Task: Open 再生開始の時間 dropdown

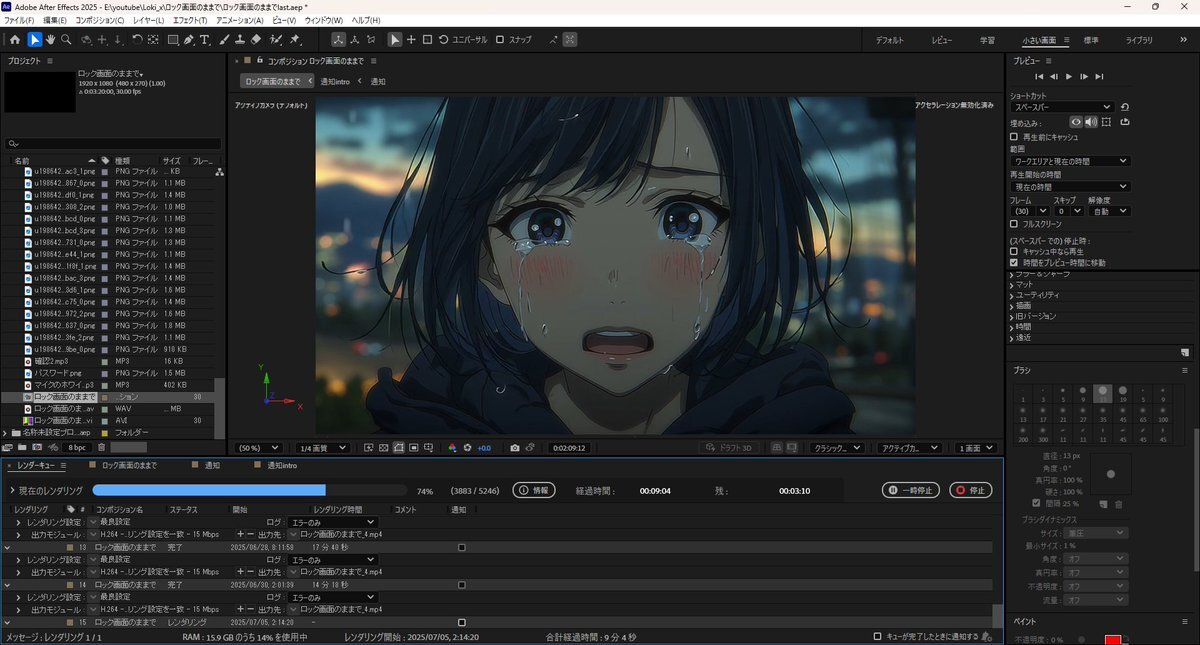Action: tap(1070, 187)
